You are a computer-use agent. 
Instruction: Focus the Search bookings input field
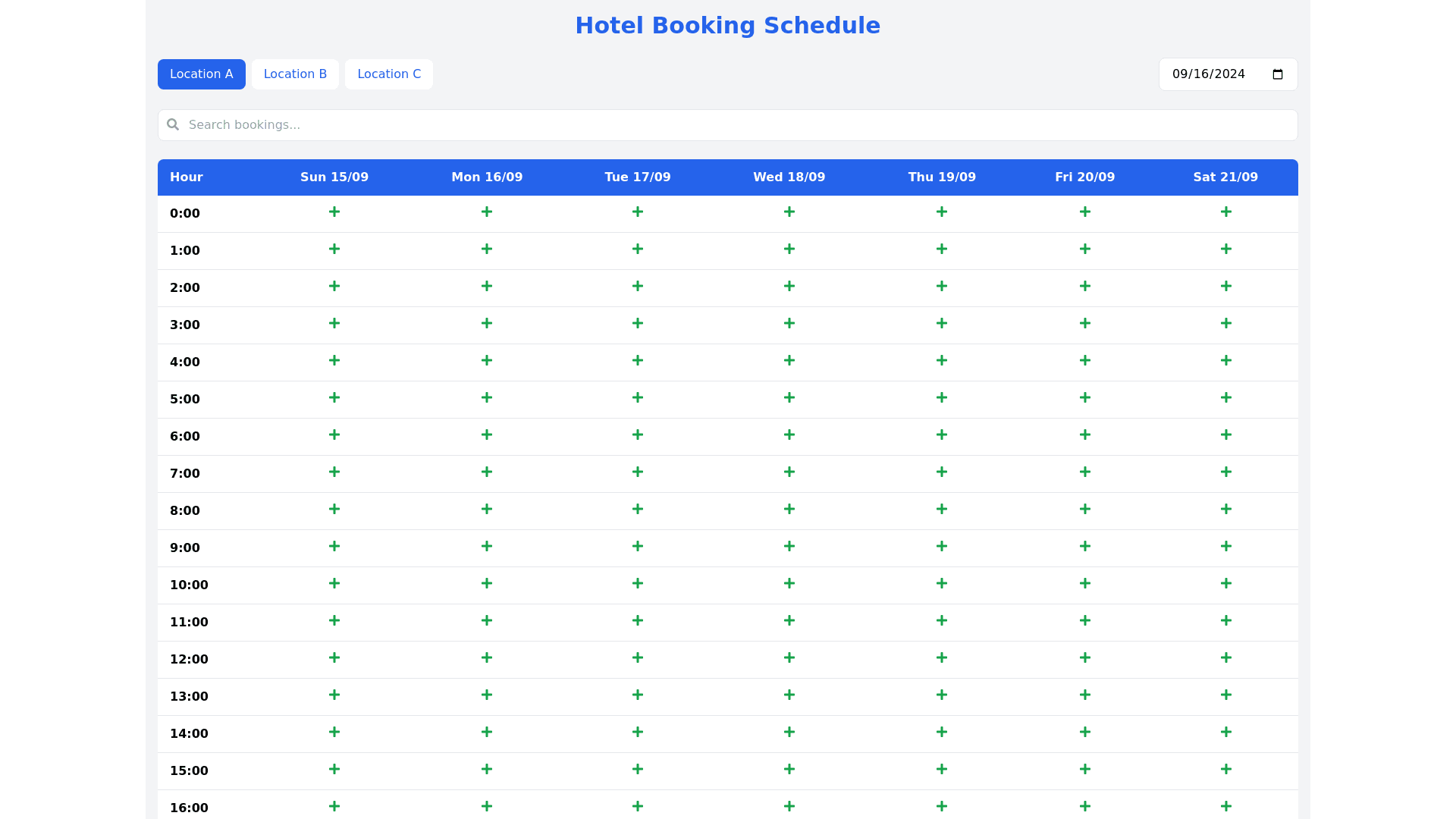pyautogui.click(x=728, y=125)
